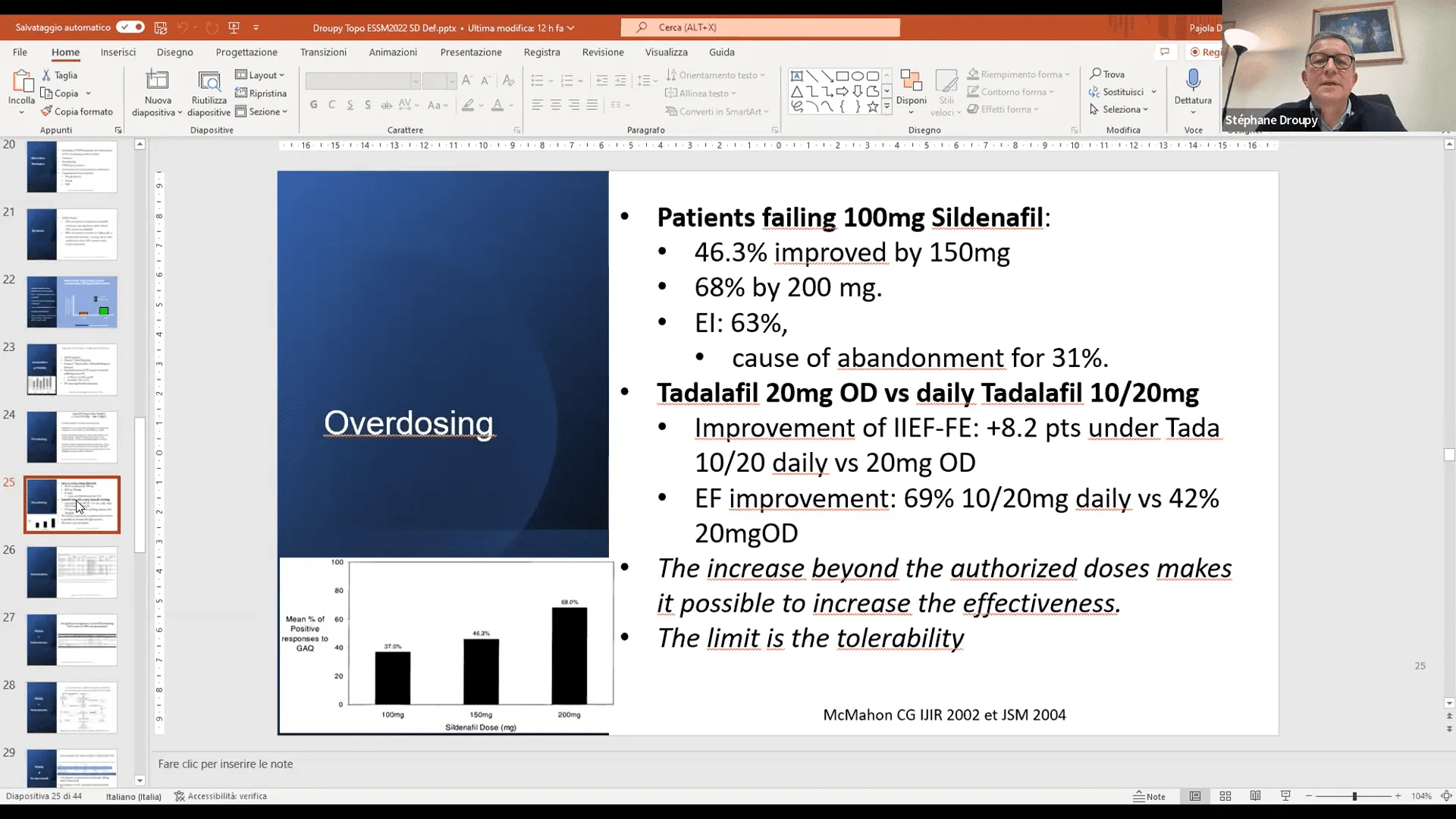The height and width of the screenshot is (819, 1456).
Task: Toggle strikethrough text formatting
Action: click(386, 105)
